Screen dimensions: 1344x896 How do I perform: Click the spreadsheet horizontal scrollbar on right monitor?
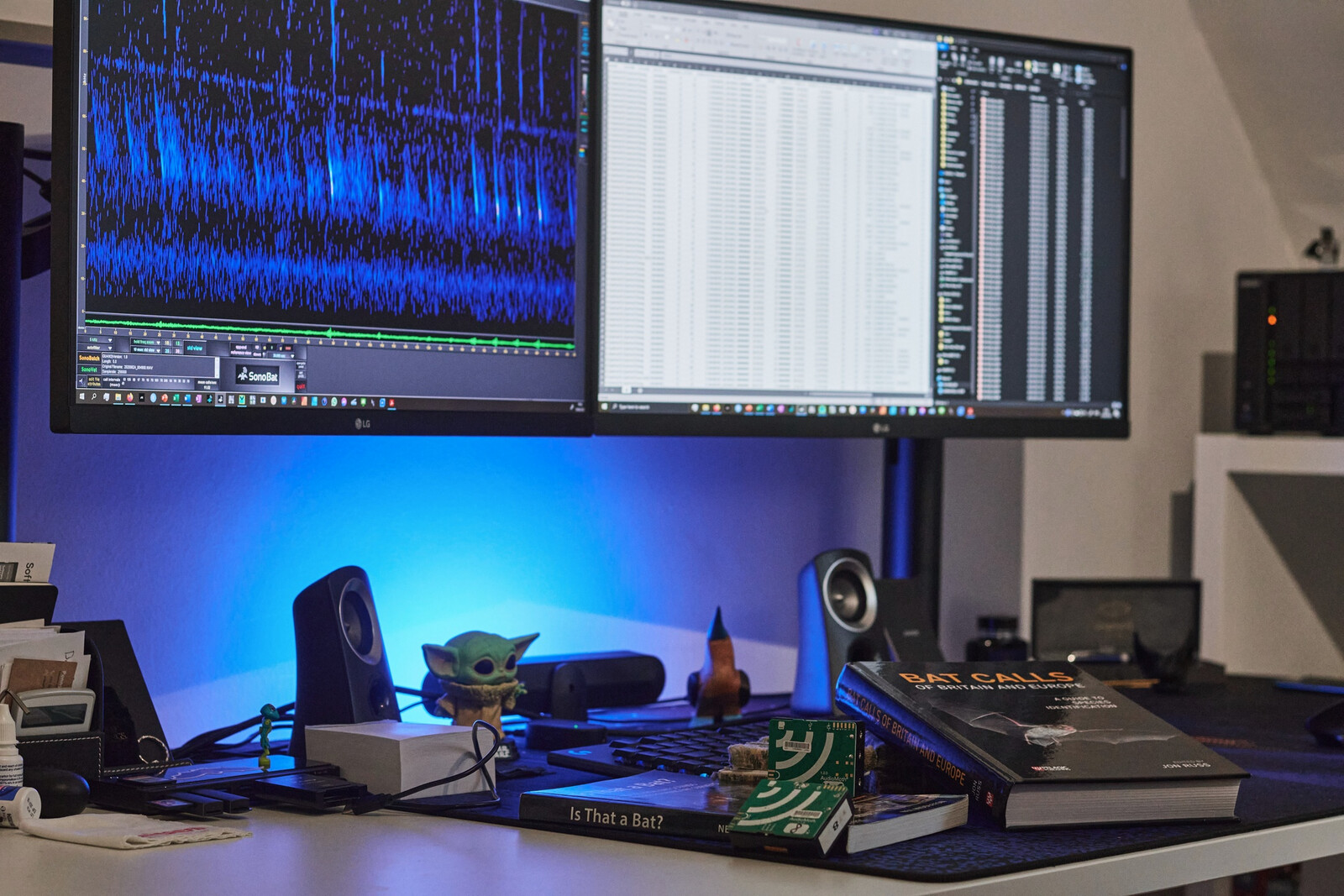click(x=840, y=394)
